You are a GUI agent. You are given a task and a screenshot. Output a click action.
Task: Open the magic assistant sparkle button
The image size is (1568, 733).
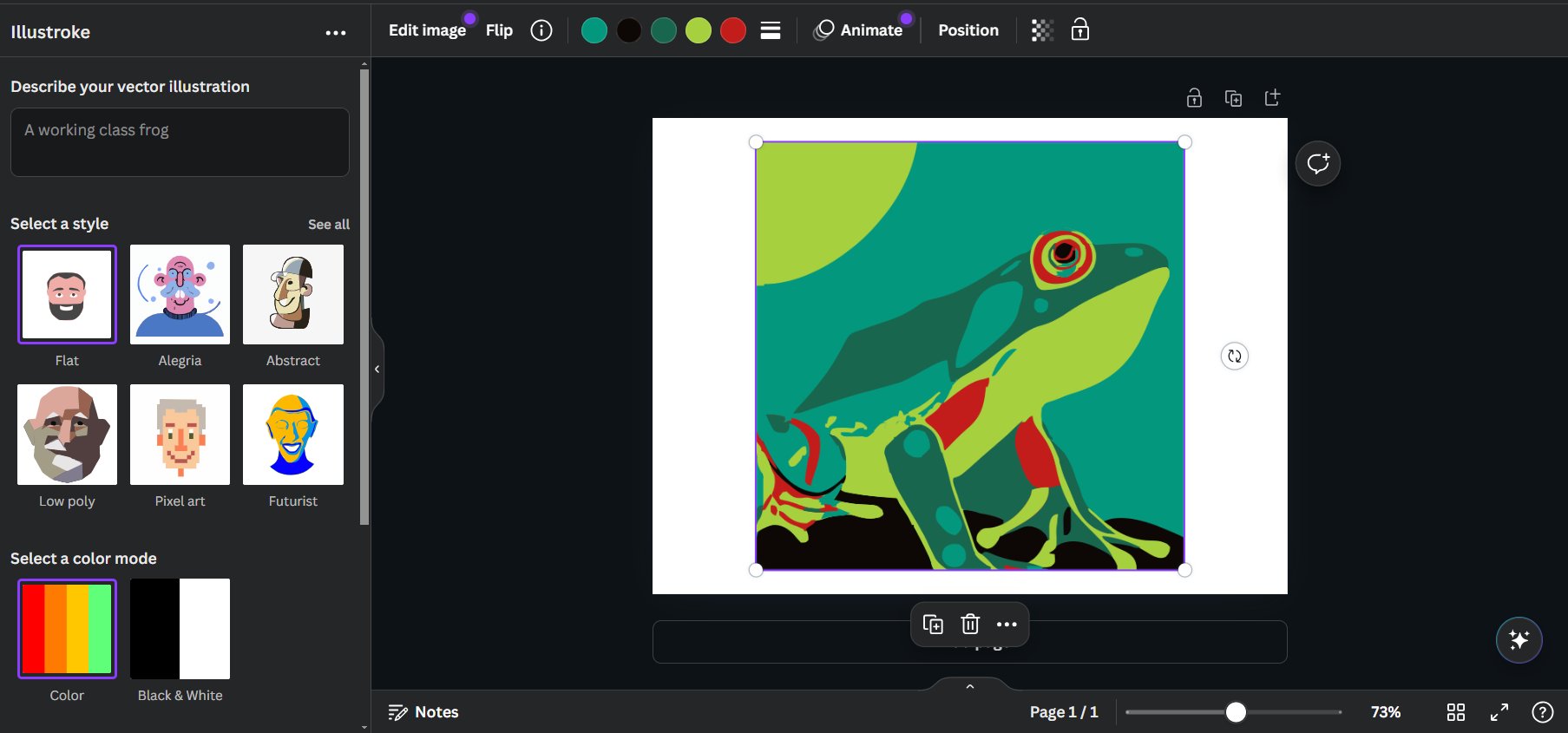click(x=1519, y=640)
